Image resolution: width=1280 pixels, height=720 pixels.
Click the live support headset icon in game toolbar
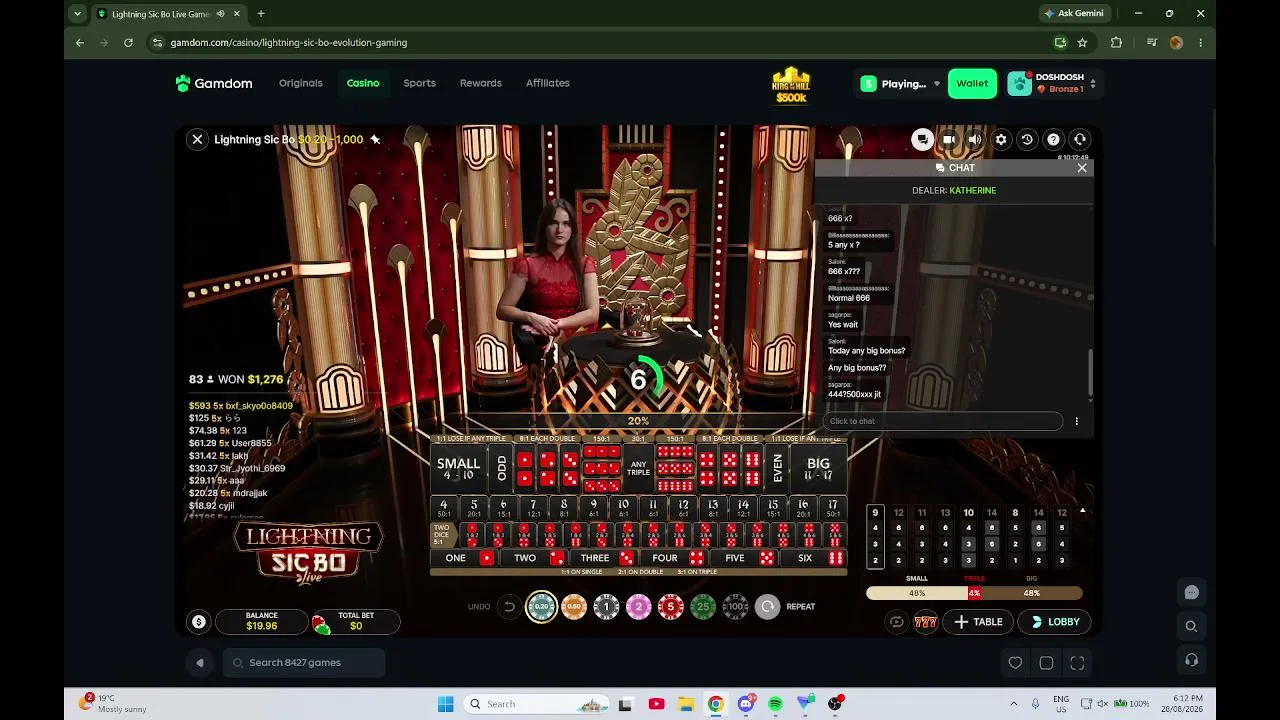pyautogui.click(x=1079, y=139)
